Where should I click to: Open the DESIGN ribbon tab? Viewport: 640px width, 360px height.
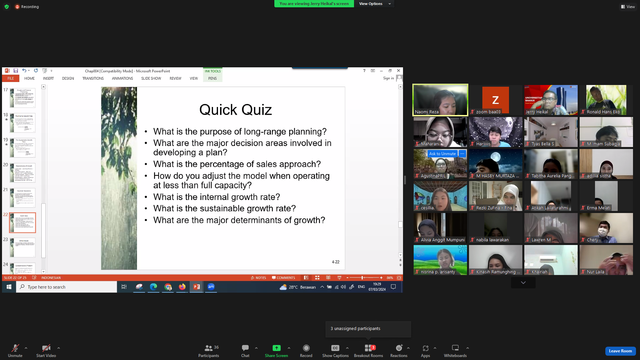click(68, 78)
